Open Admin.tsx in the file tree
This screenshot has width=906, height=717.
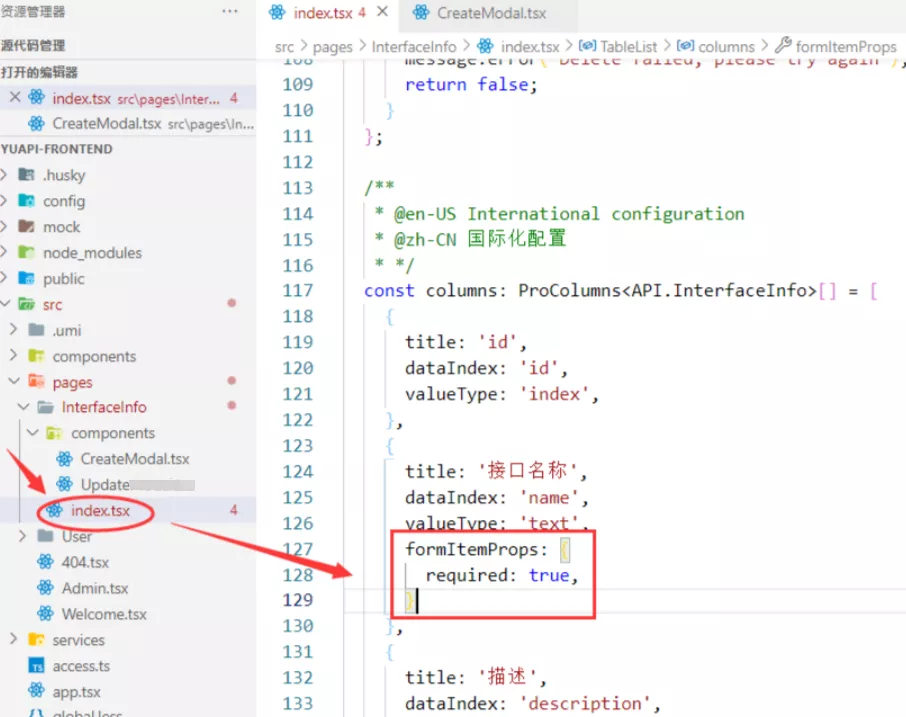click(x=95, y=588)
